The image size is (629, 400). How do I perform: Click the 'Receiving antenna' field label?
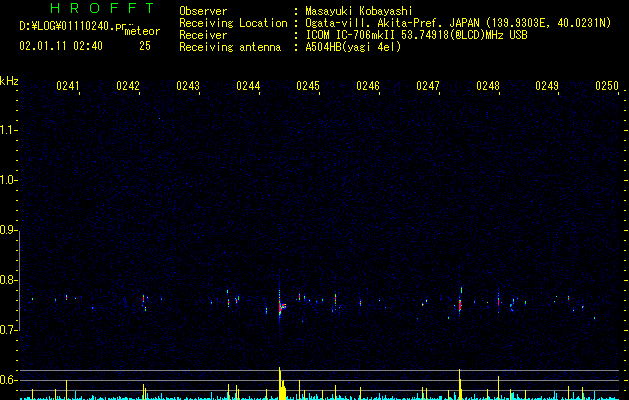coord(230,47)
